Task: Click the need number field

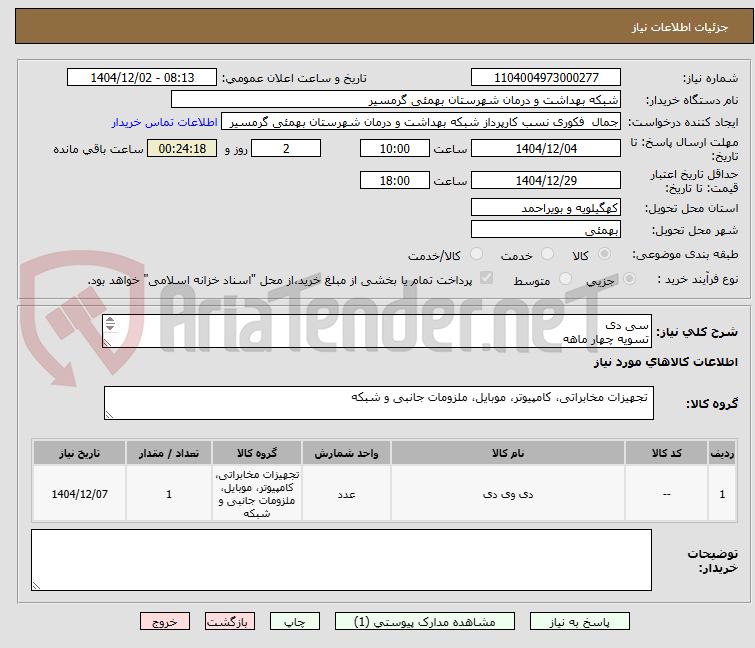Action: coord(546,78)
